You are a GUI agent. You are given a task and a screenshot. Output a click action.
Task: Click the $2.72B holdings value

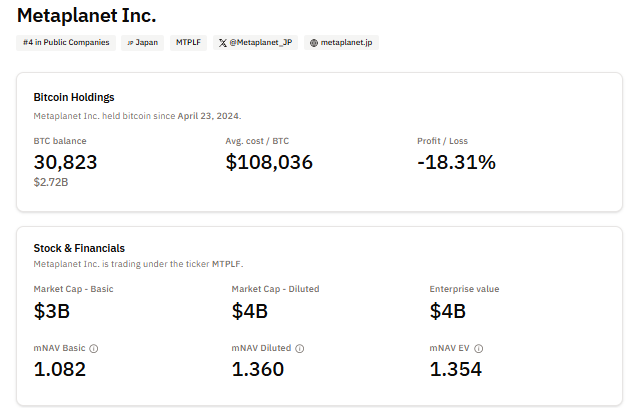tap(51, 182)
